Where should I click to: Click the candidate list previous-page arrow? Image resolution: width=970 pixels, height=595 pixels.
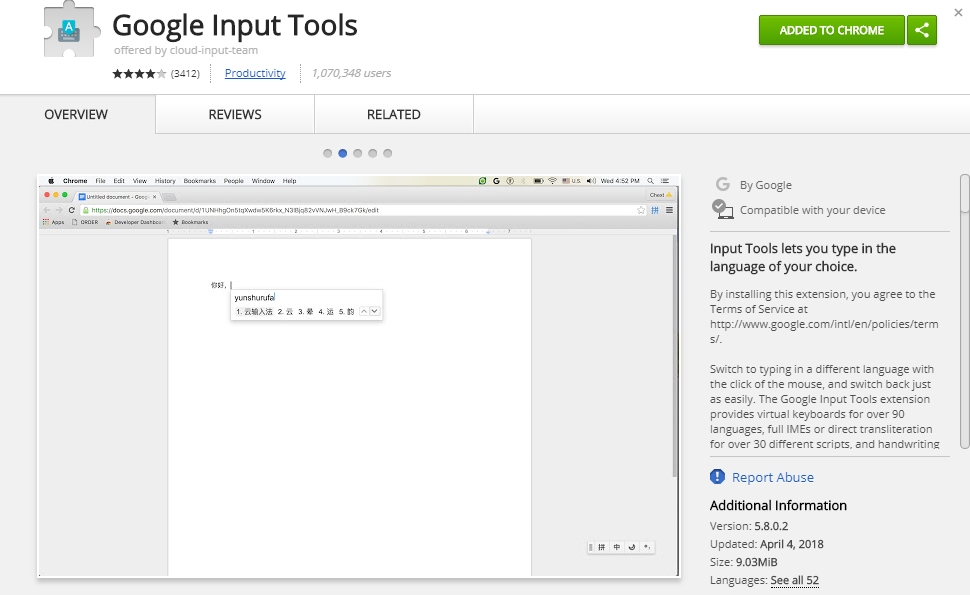pyautogui.click(x=364, y=311)
